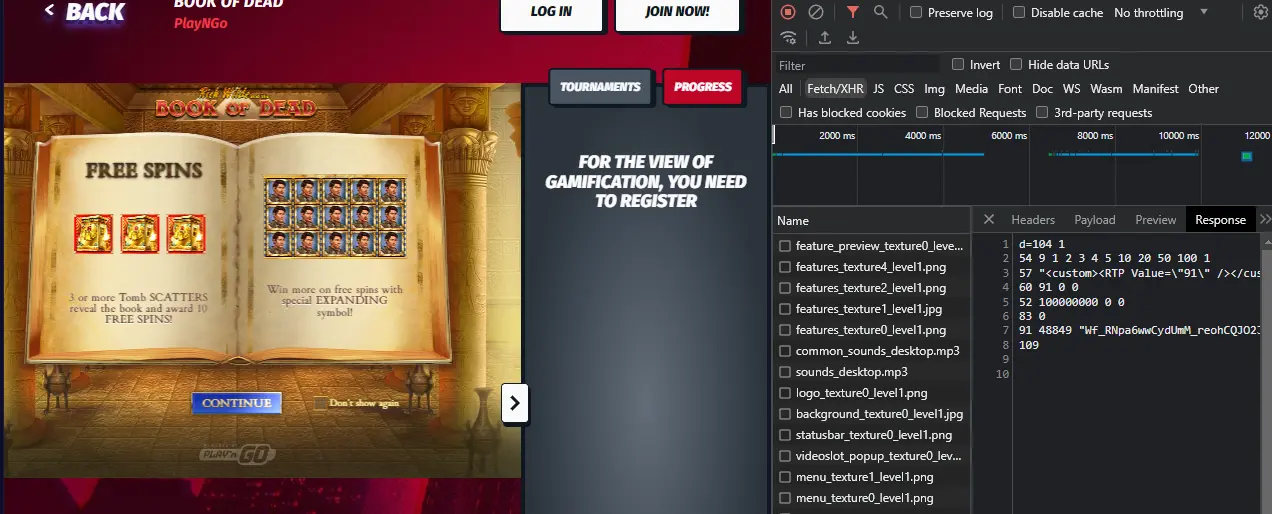Select feature_preview_texture0 request row
The image size is (1272, 514).
pos(871,246)
